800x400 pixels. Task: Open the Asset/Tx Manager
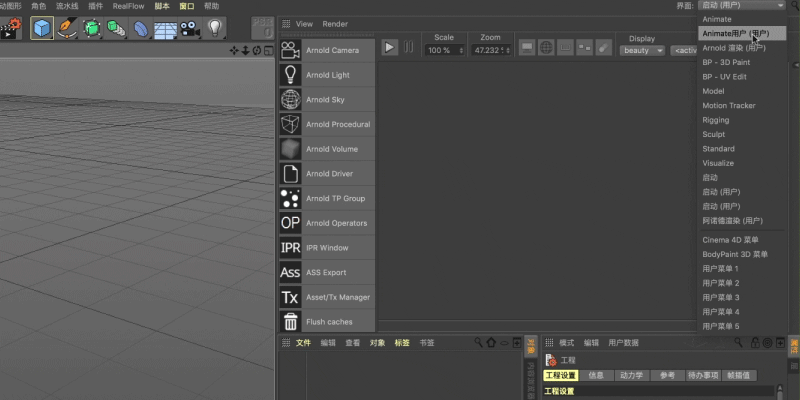point(327,297)
